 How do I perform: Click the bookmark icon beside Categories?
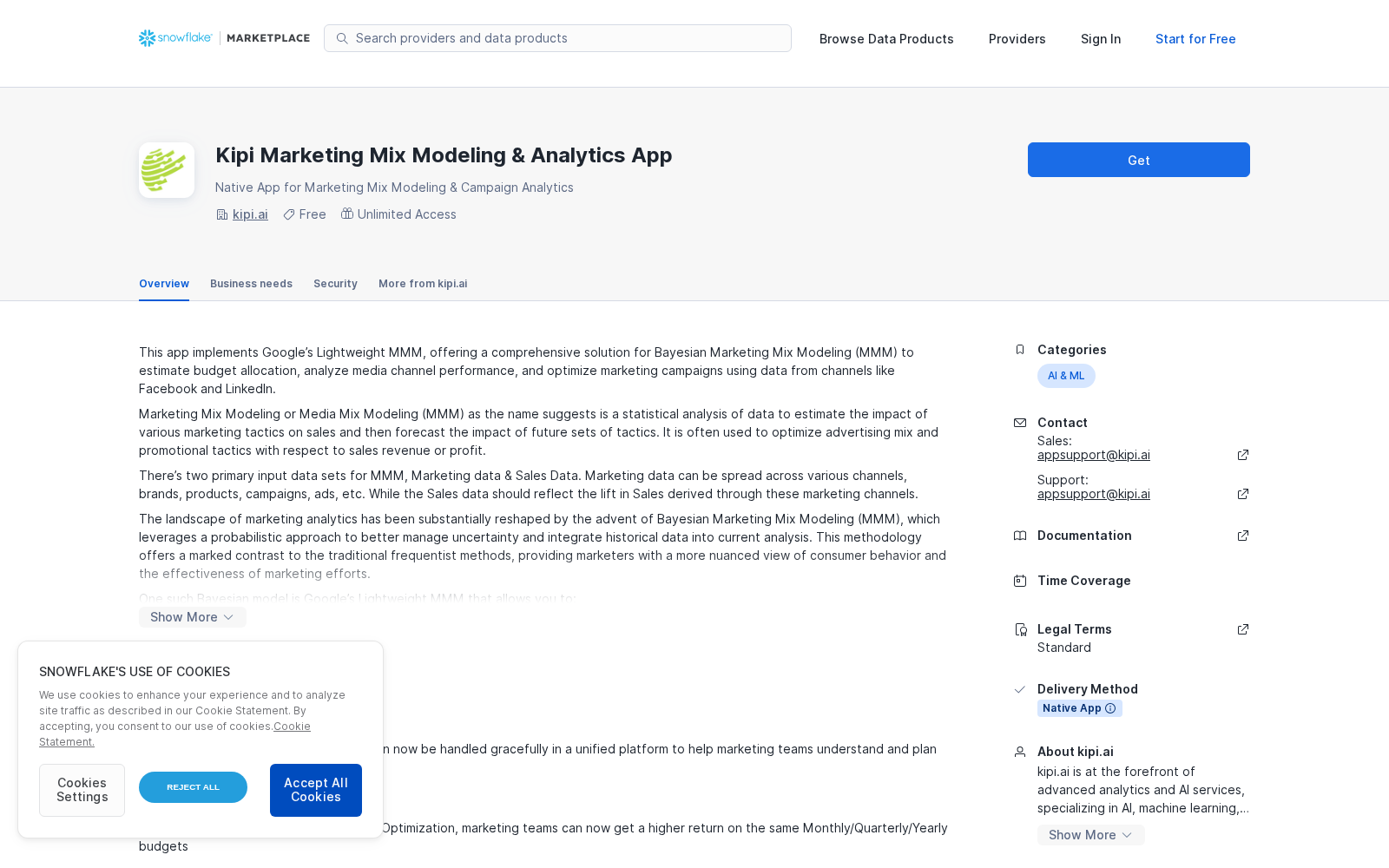click(1020, 350)
